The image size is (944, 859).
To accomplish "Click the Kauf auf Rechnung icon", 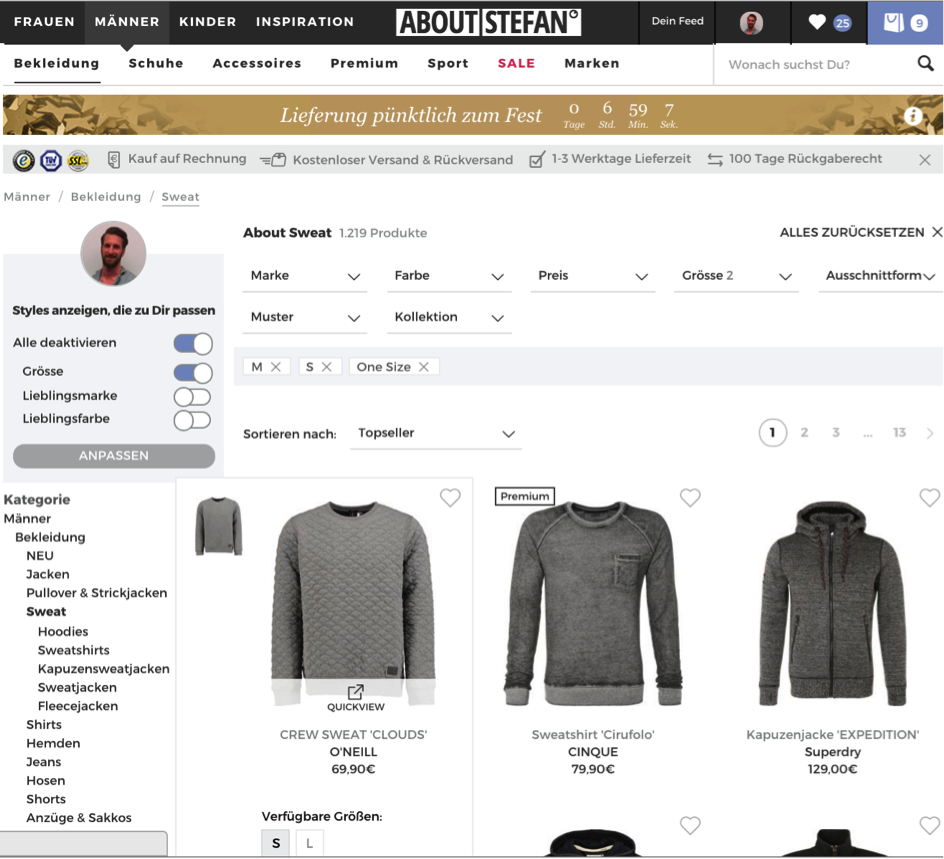I will pyautogui.click(x=114, y=160).
